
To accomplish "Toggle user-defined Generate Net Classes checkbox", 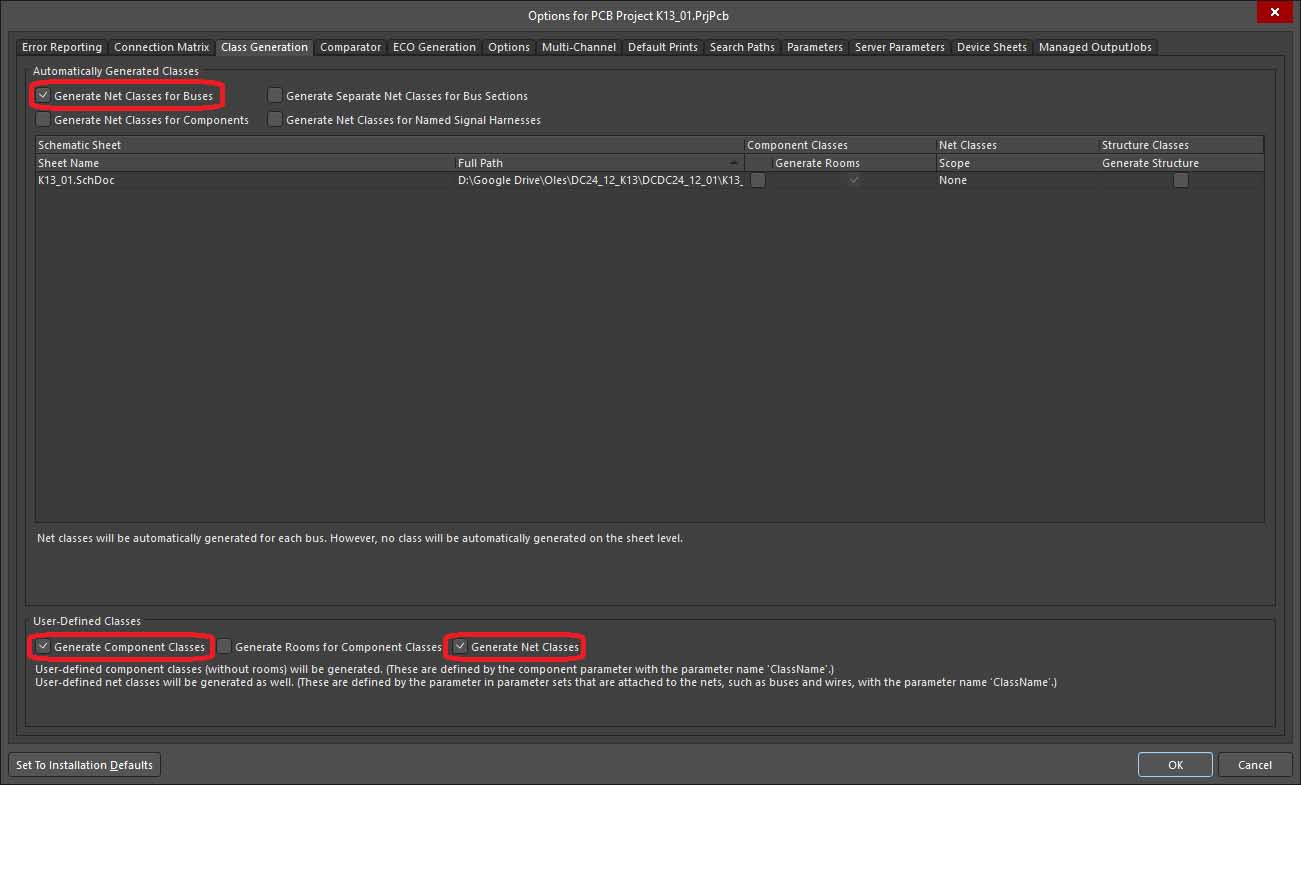I will pos(460,647).
